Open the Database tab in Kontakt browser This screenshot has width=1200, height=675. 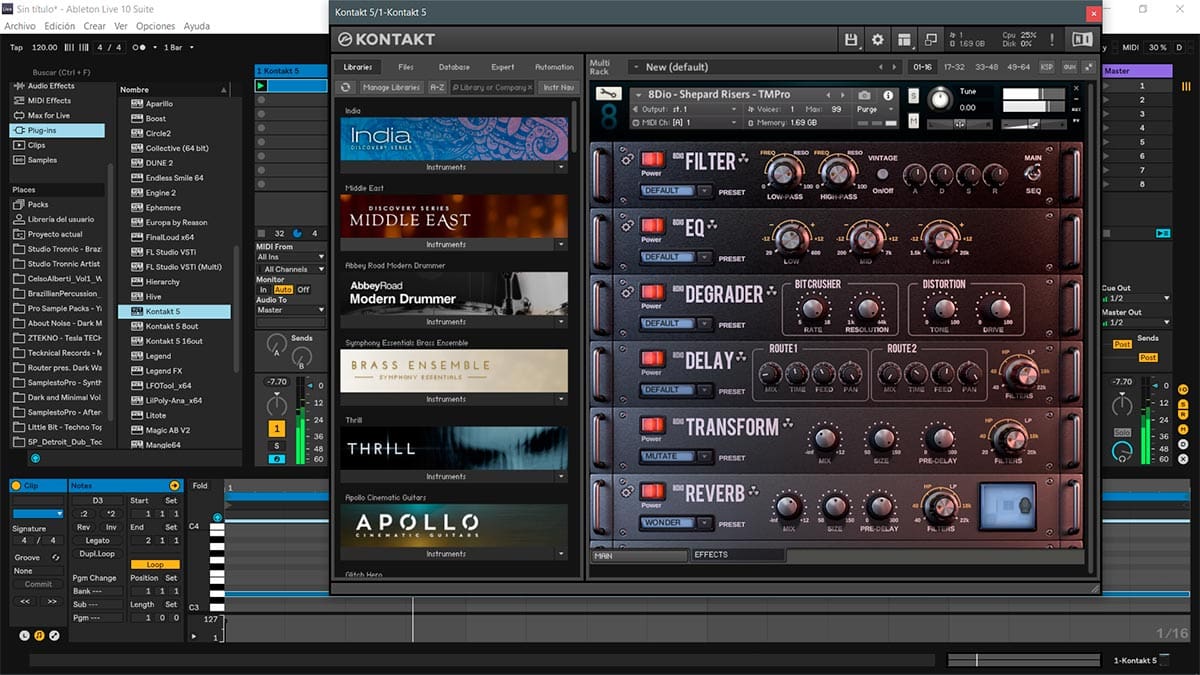[x=454, y=67]
